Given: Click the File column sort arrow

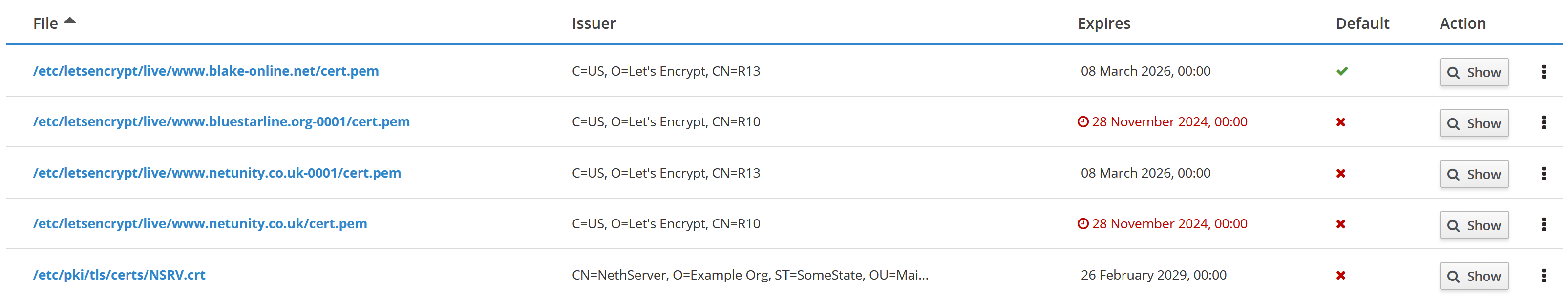Looking at the screenshot, I should click(70, 20).
